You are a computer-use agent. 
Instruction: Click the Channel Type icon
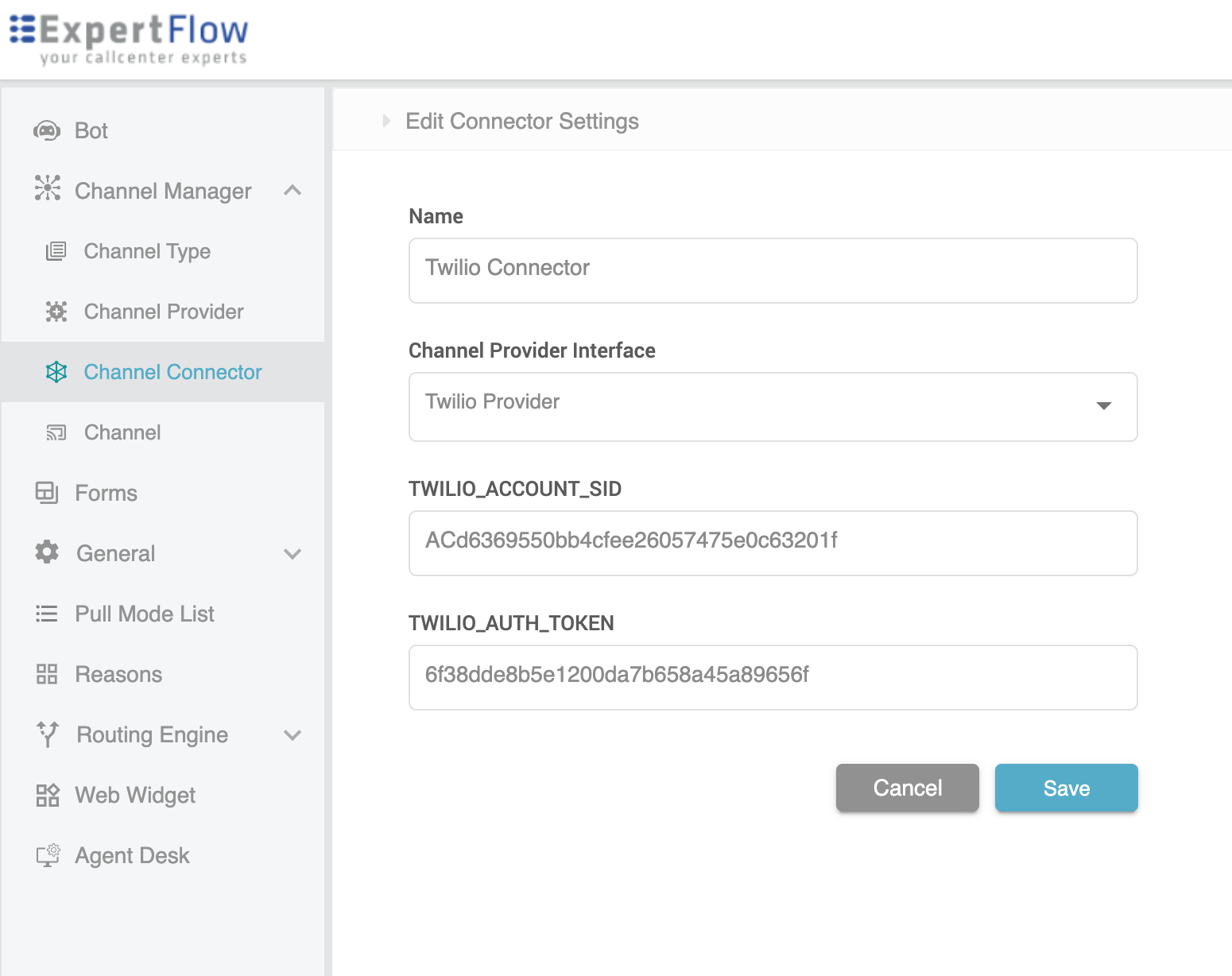coord(56,251)
